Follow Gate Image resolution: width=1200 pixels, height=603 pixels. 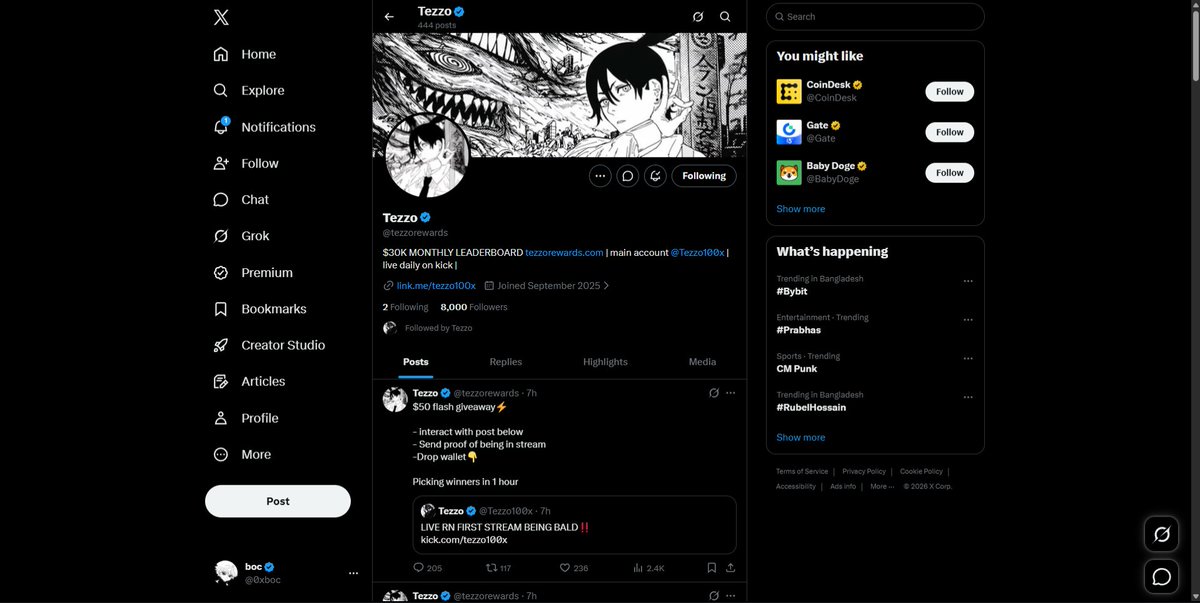coord(949,132)
